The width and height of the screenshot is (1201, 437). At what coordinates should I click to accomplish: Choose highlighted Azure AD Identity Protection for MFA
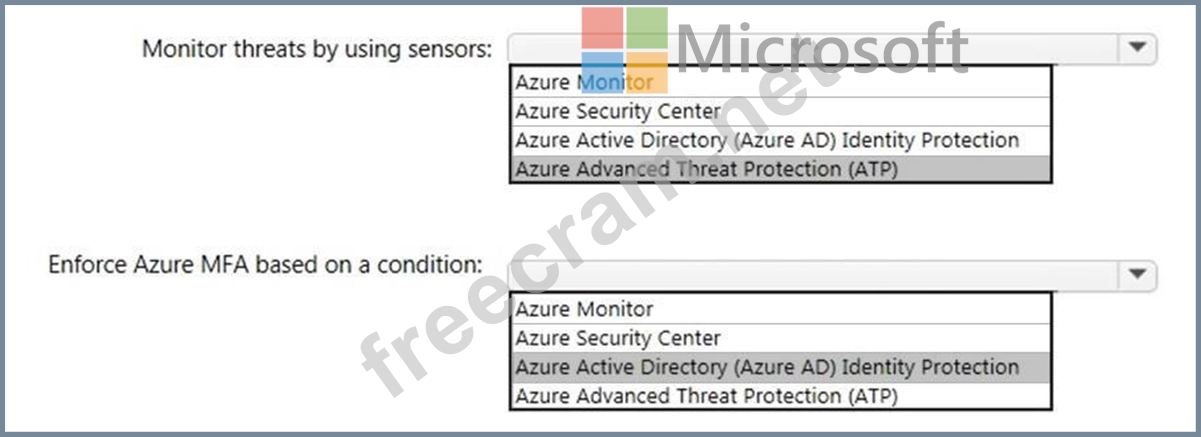click(x=780, y=367)
